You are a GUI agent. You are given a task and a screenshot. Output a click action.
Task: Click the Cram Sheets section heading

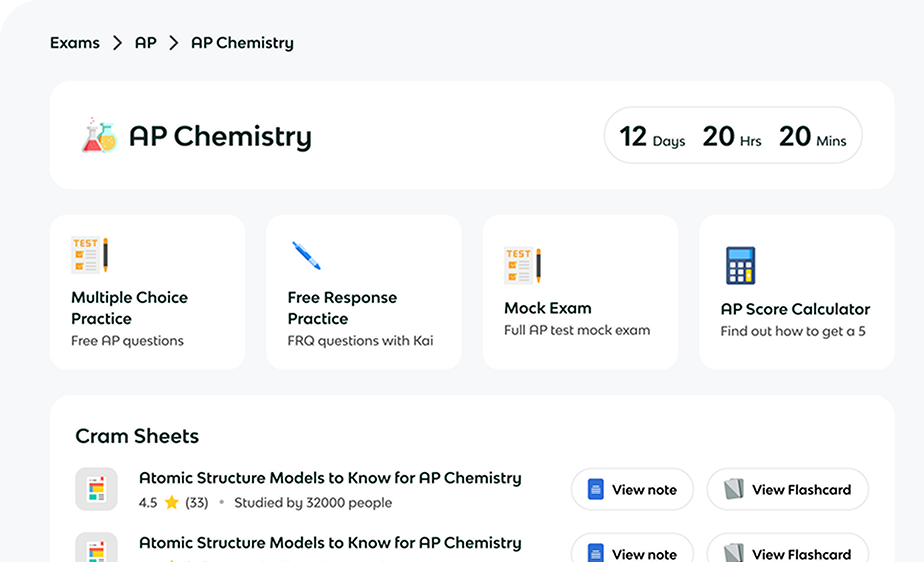pos(137,436)
